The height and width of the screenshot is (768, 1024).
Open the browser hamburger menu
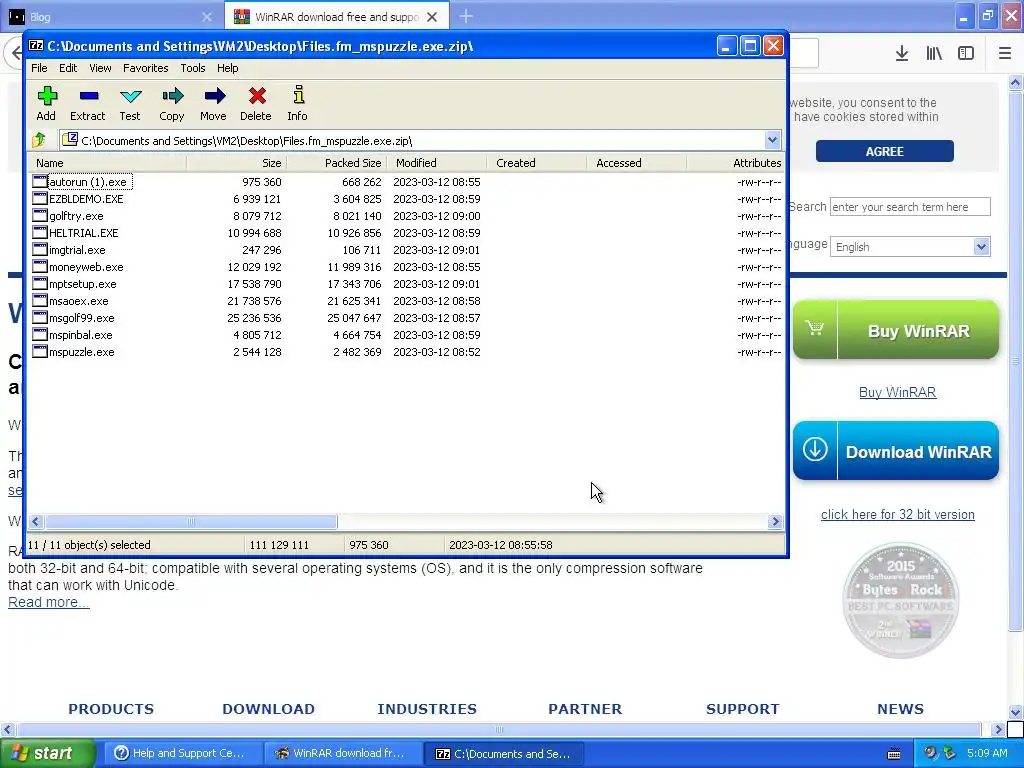[x=1005, y=54]
